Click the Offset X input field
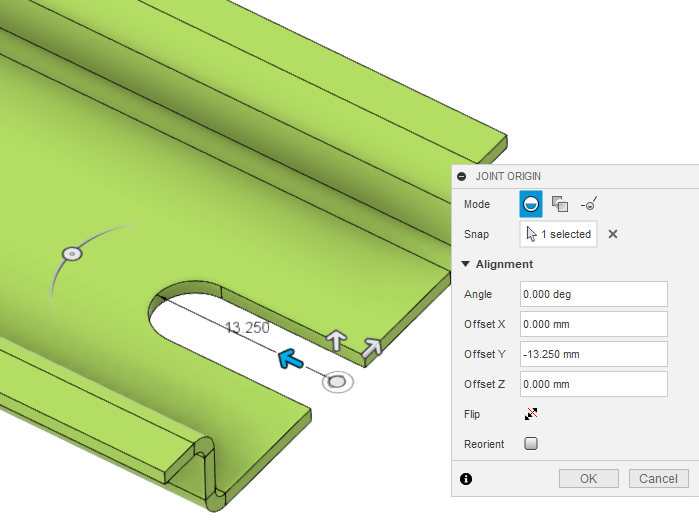The height and width of the screenshot is (521, 699). pyautogui.click(x=594, y=324)
